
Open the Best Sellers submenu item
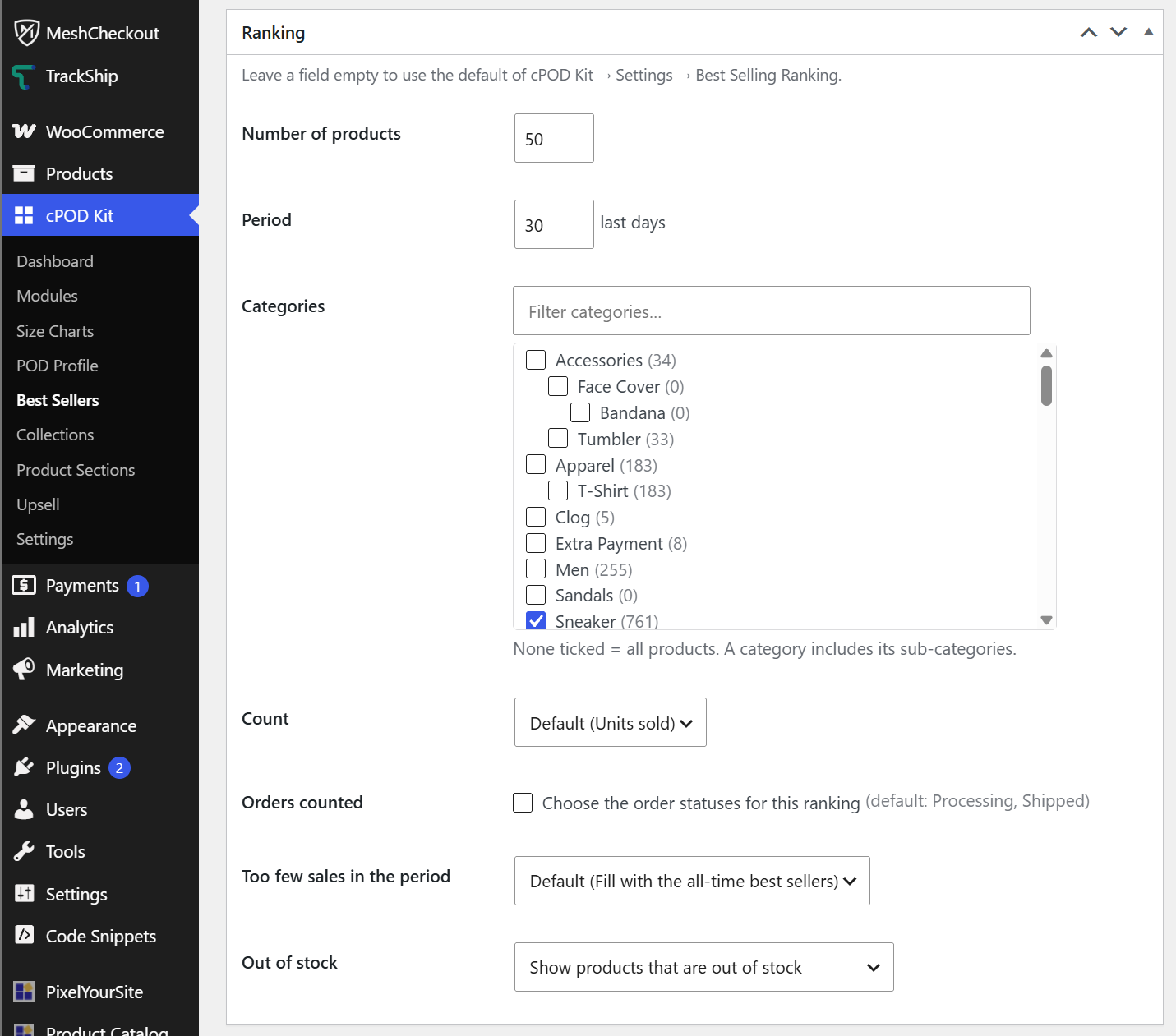point(58,400)
